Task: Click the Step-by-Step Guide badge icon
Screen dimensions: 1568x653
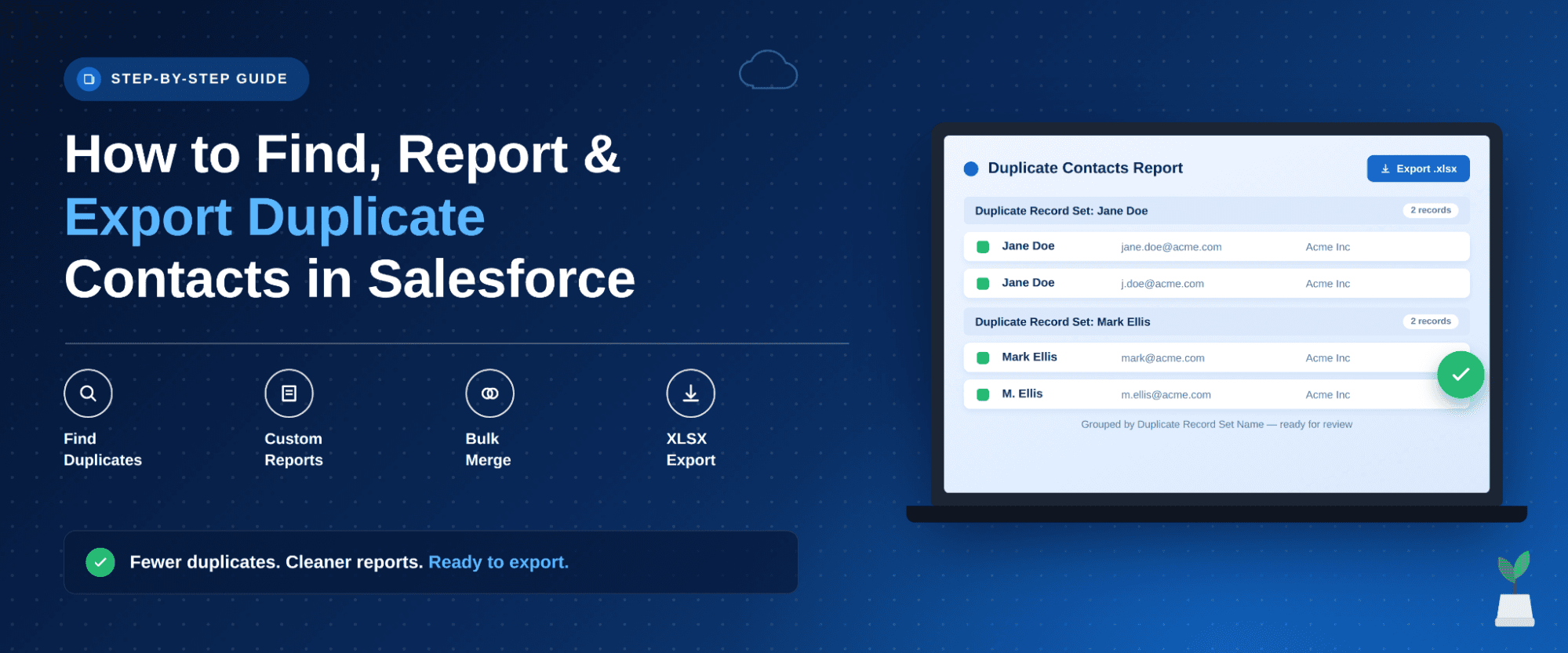Action: coord(89,79)
